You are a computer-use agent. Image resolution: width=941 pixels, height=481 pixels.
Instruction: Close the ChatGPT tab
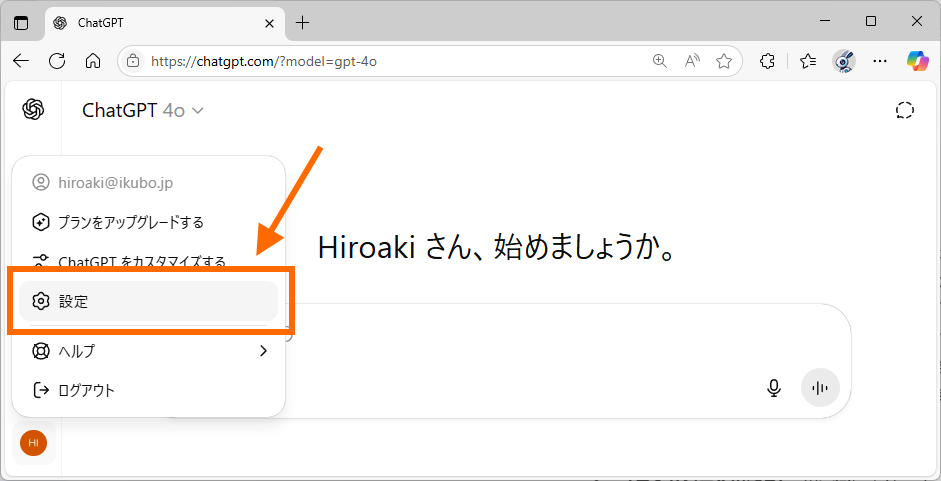(x=269, y=23)
